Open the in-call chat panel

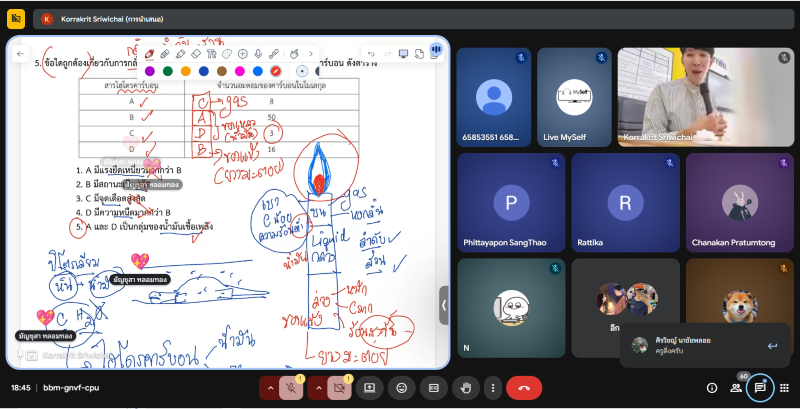coord(760,387)
